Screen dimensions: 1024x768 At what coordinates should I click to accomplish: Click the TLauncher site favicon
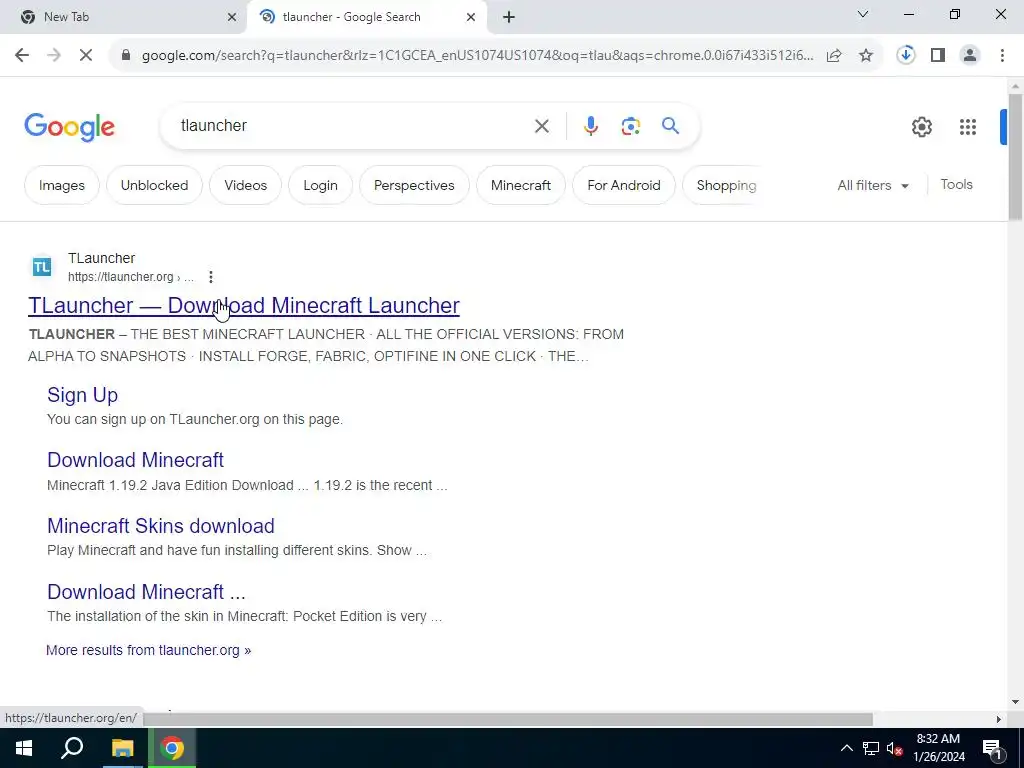pos(42,266)
